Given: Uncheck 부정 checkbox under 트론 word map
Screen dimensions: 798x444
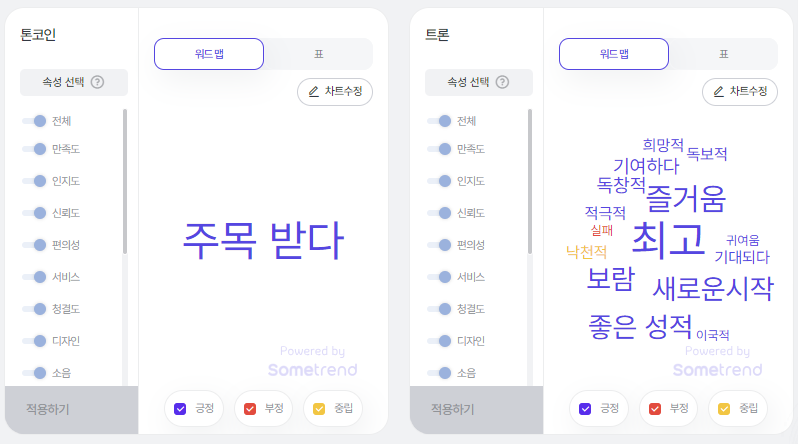Looking at the screenshot, I should 655,409.
